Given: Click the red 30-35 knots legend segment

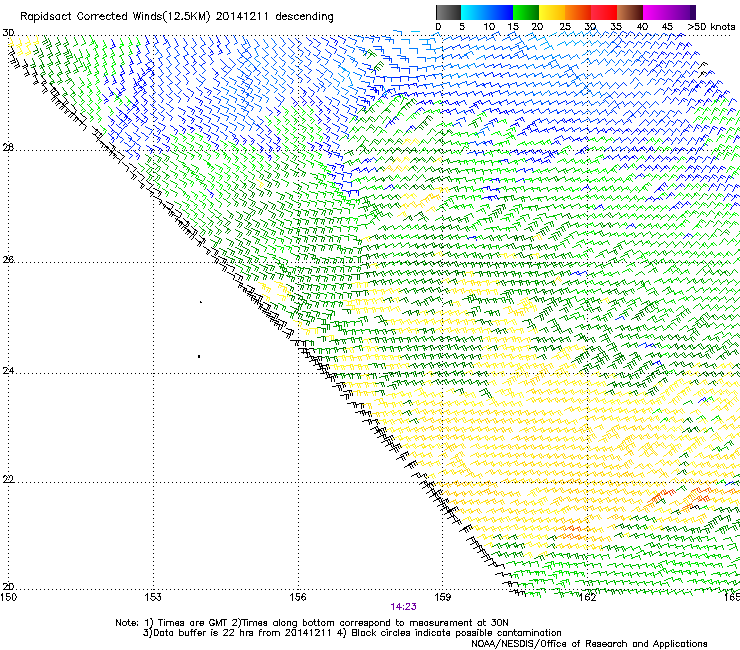Looking at the screenshot, I should [604, 12].
